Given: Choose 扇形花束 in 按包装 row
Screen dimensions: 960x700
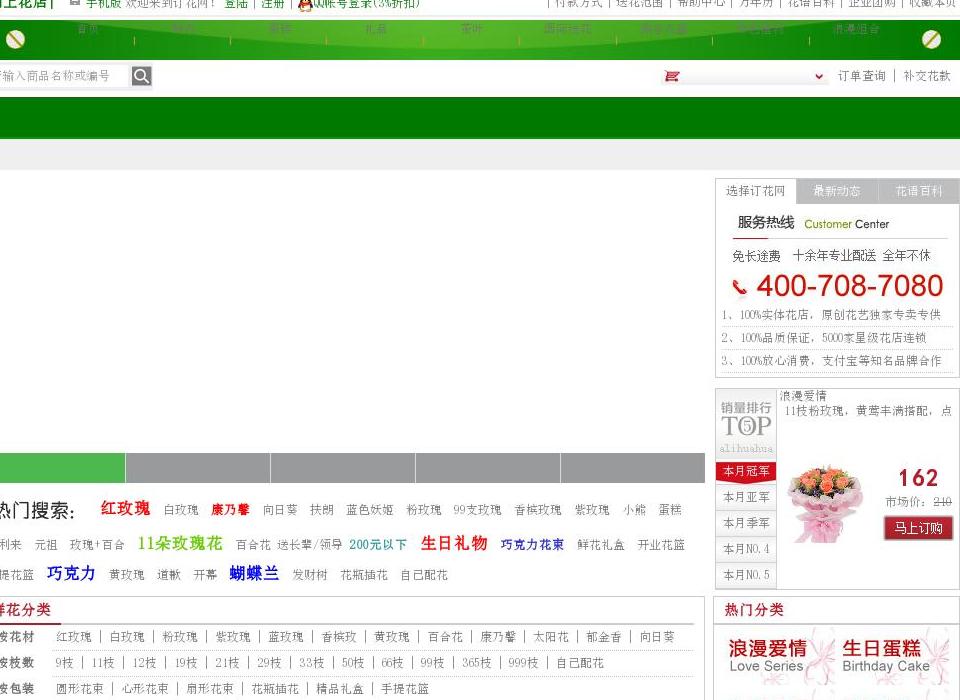Looking at the screenshot, I should coord(210,689).
